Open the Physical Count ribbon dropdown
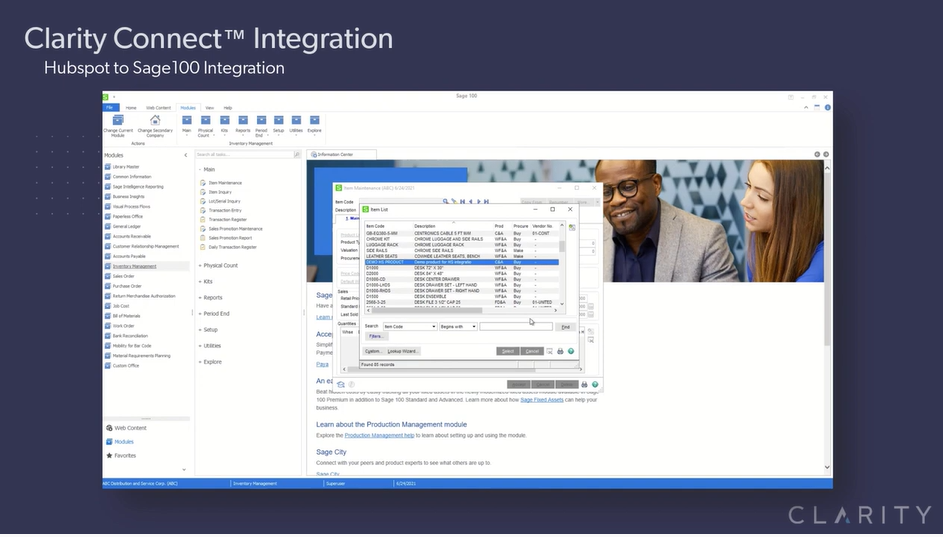Screen dimensions: 943x537 pyautogui.click(x=205, y=126)
